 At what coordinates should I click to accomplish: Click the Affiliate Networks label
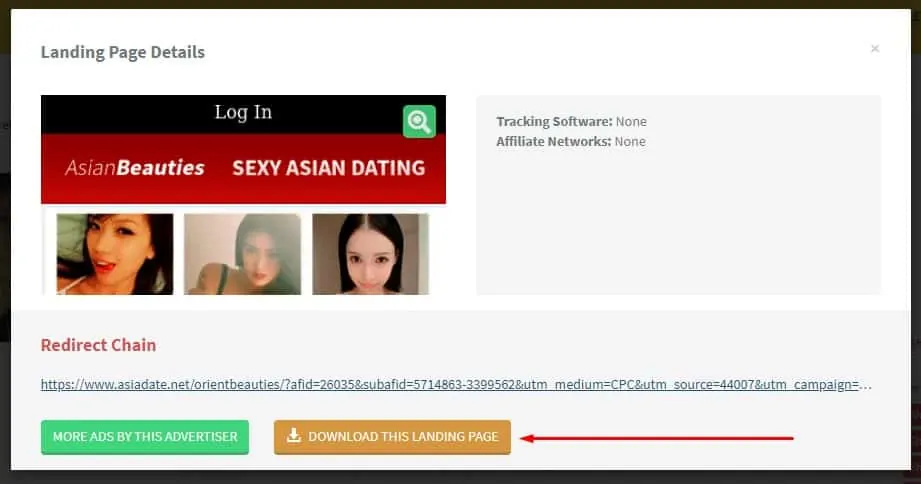553,142
